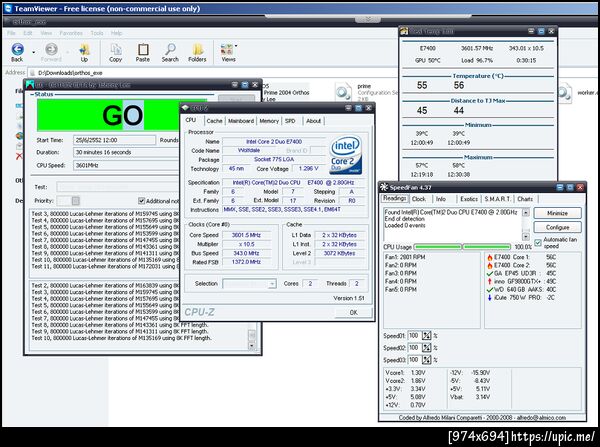Click the CPU-Z title bar icon

[x=186, y=108]
